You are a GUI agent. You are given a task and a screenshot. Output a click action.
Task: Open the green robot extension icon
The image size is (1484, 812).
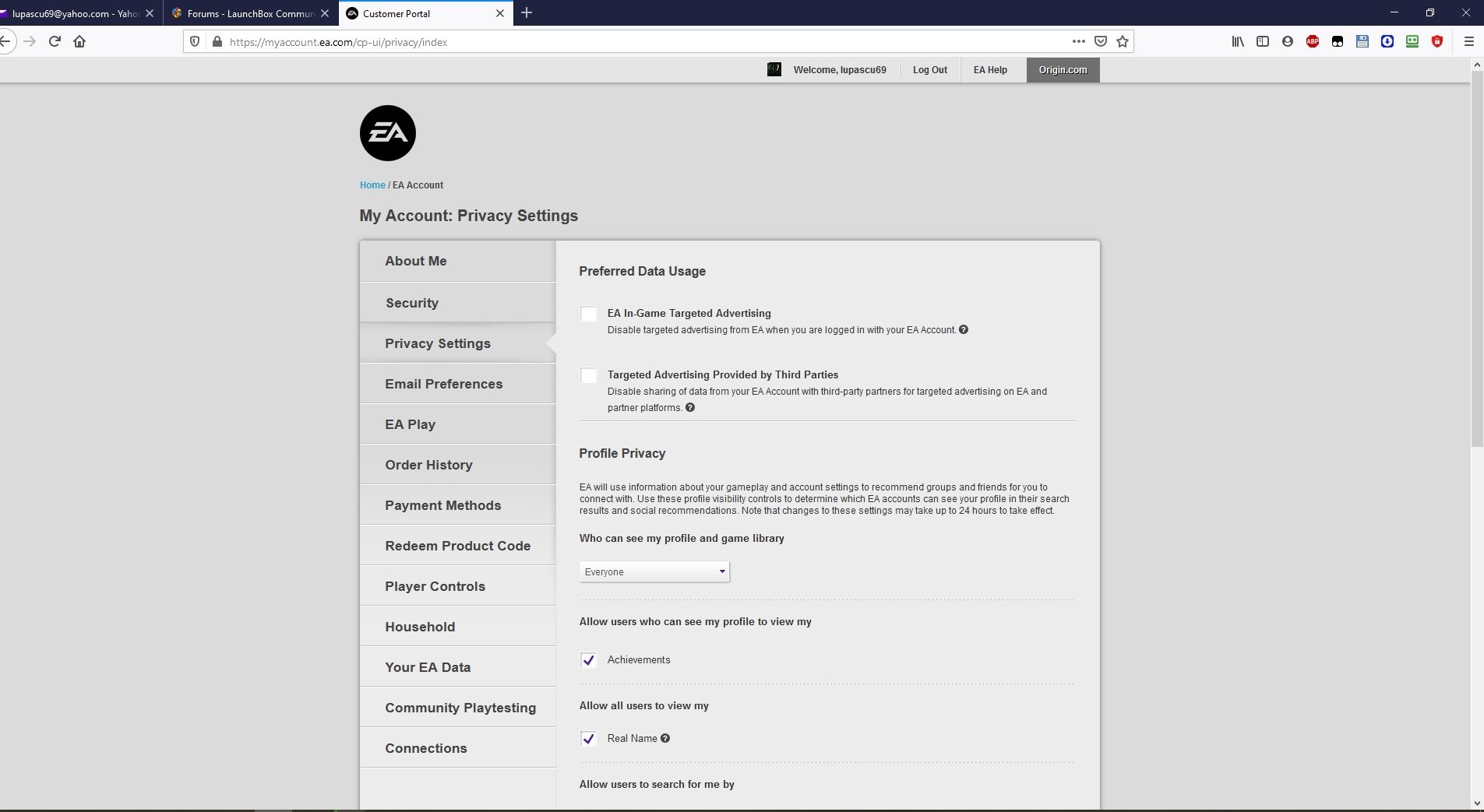pos(1412,42)
